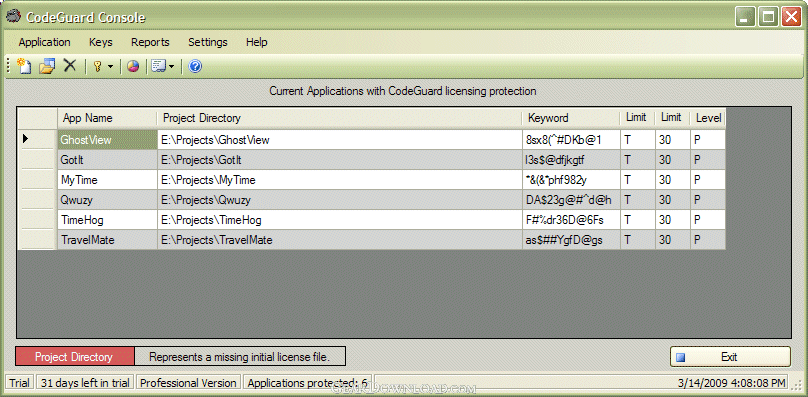The width and height of the screenshot is (808, 397).
Task: Click the keyword l3s$@dfjkgtf cell
Action: pyautogui.click(x=571, y=160)
